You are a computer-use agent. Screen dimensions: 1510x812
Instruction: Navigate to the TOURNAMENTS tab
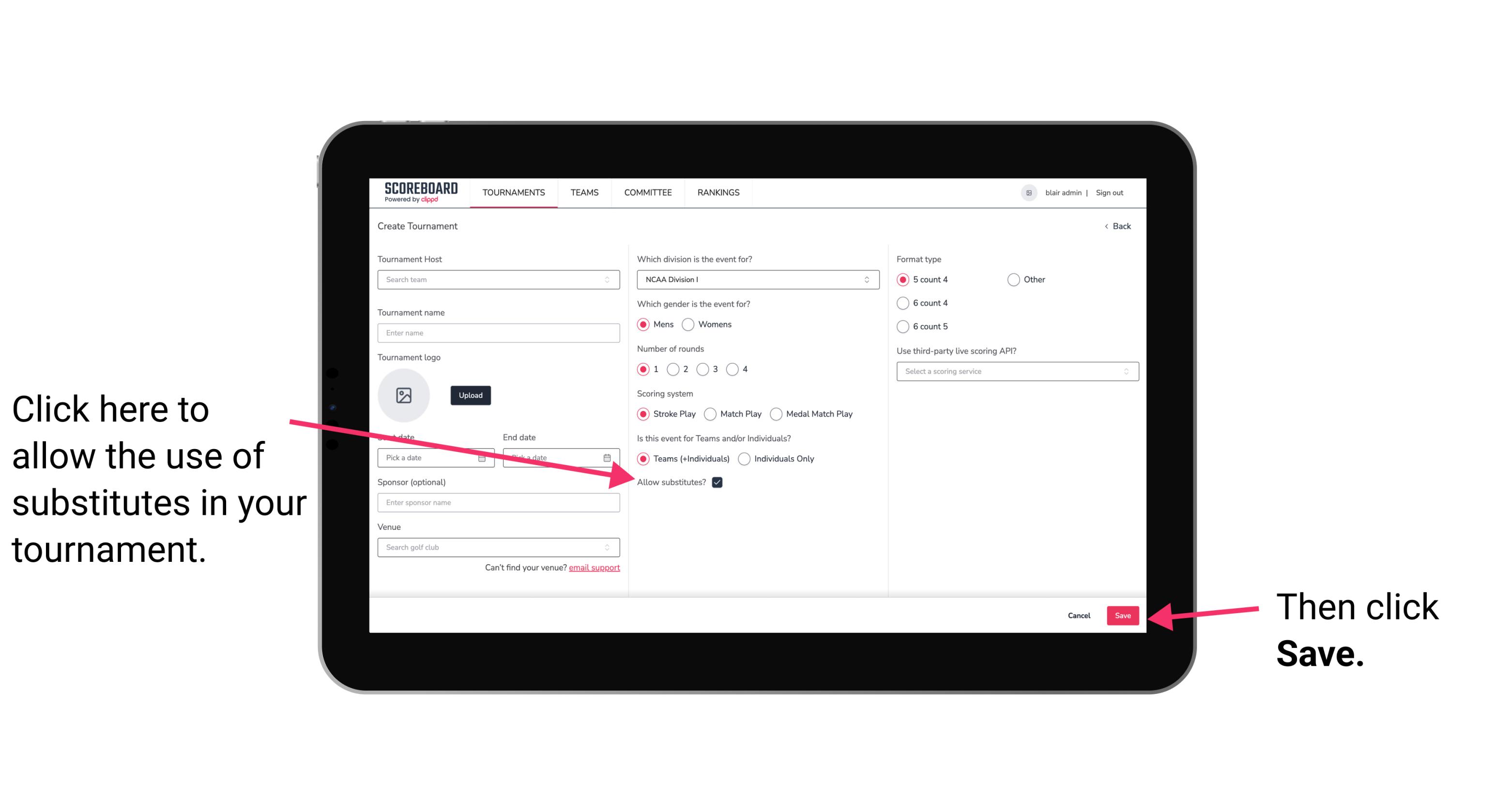(x=513, y=192)
